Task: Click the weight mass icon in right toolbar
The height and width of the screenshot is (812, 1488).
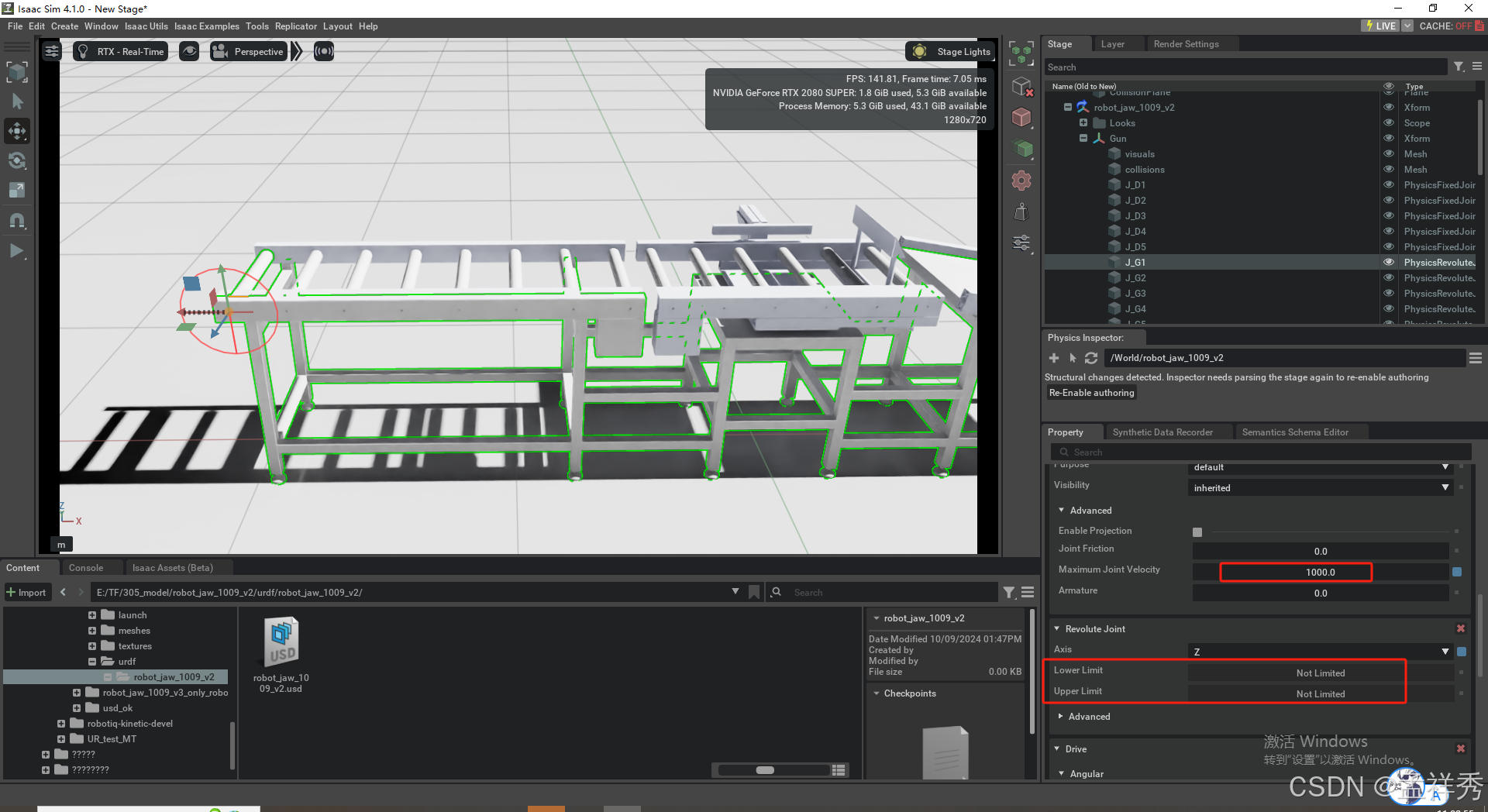Action: (1021, 212)
